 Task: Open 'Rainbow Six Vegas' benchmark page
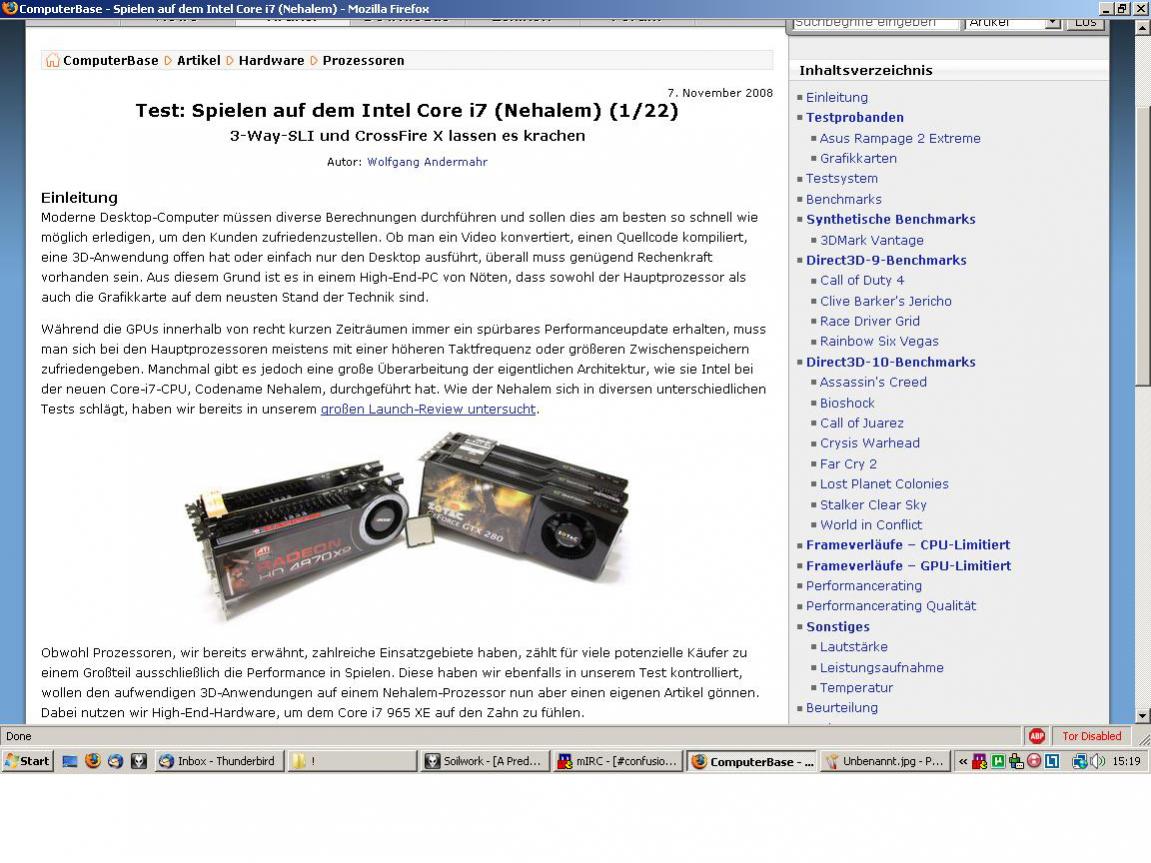[x=879, y=341]
